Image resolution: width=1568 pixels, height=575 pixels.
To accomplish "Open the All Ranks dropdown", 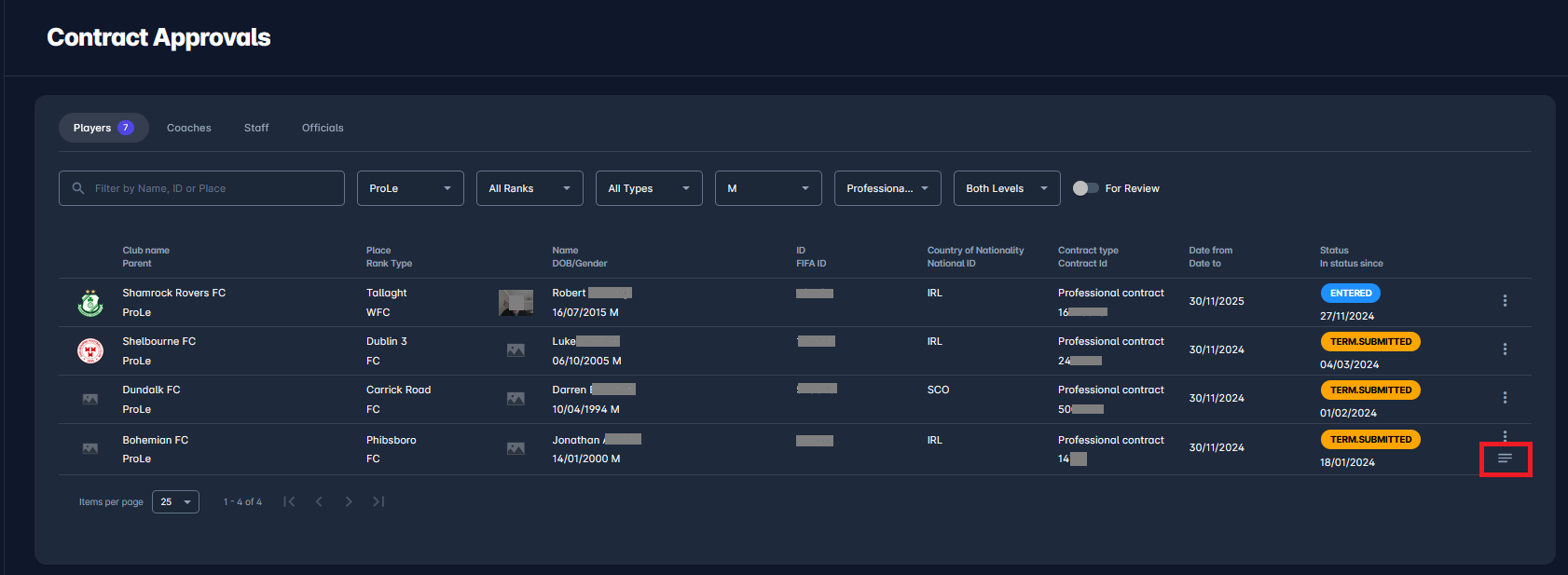I will pos(530,188).
